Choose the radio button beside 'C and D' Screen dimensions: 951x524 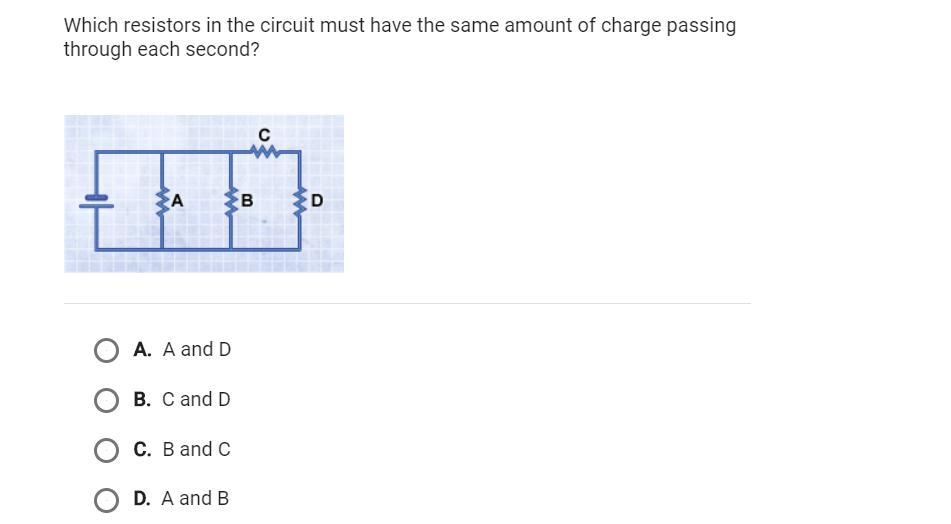106,400
